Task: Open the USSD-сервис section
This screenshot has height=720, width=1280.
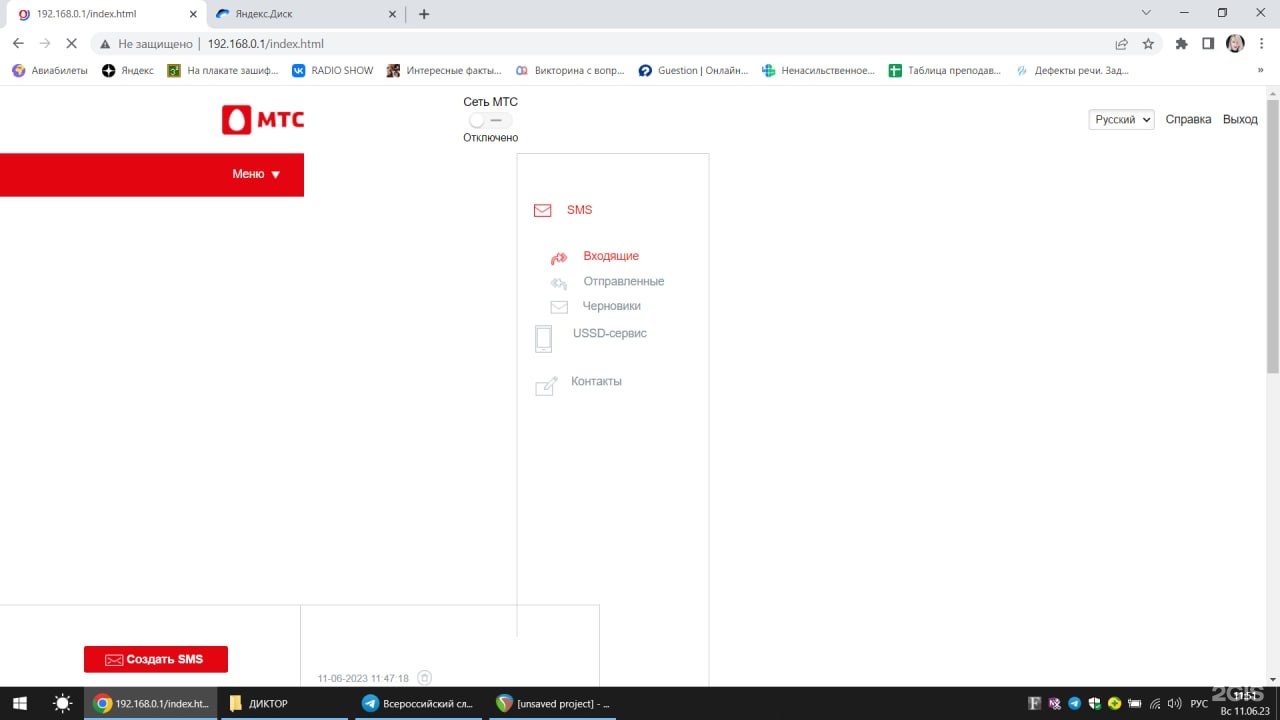Action: (610, 333)
